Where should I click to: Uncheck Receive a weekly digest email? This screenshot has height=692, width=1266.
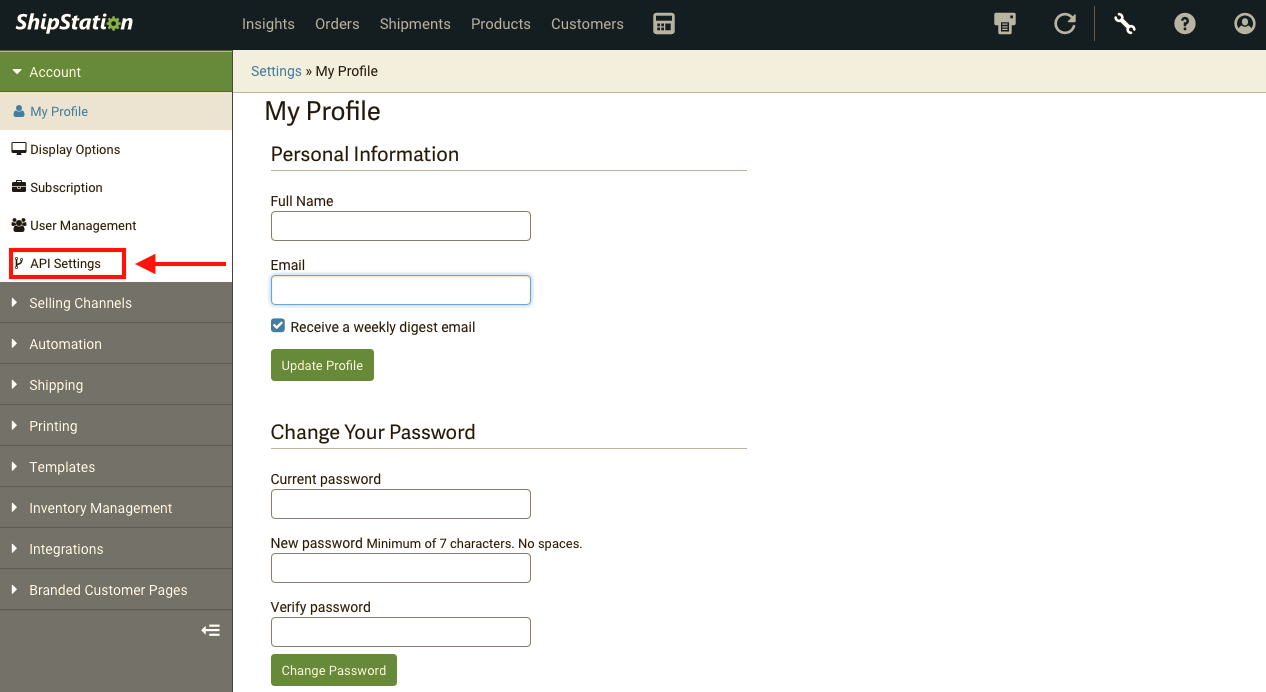coord(278,326)
